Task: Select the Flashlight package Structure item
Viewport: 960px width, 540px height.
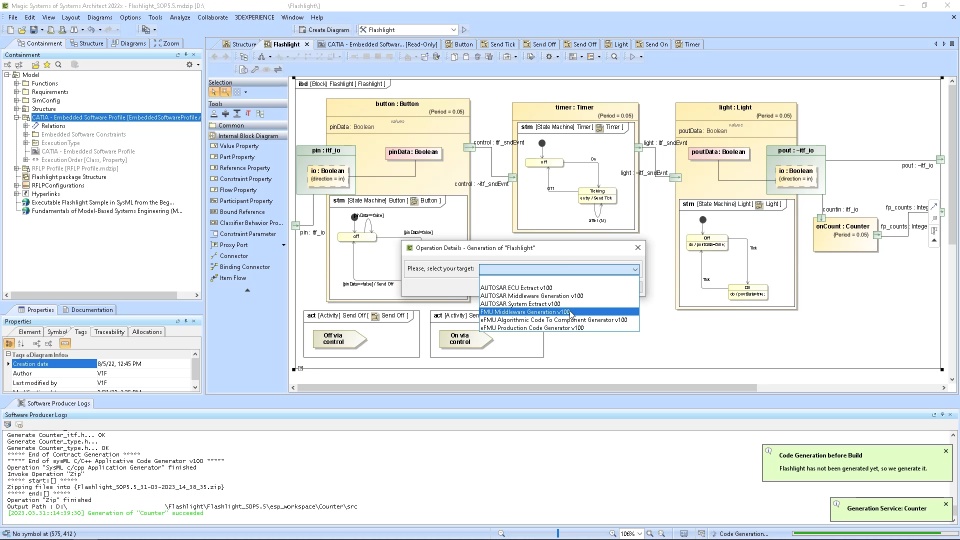Action: 69,177
